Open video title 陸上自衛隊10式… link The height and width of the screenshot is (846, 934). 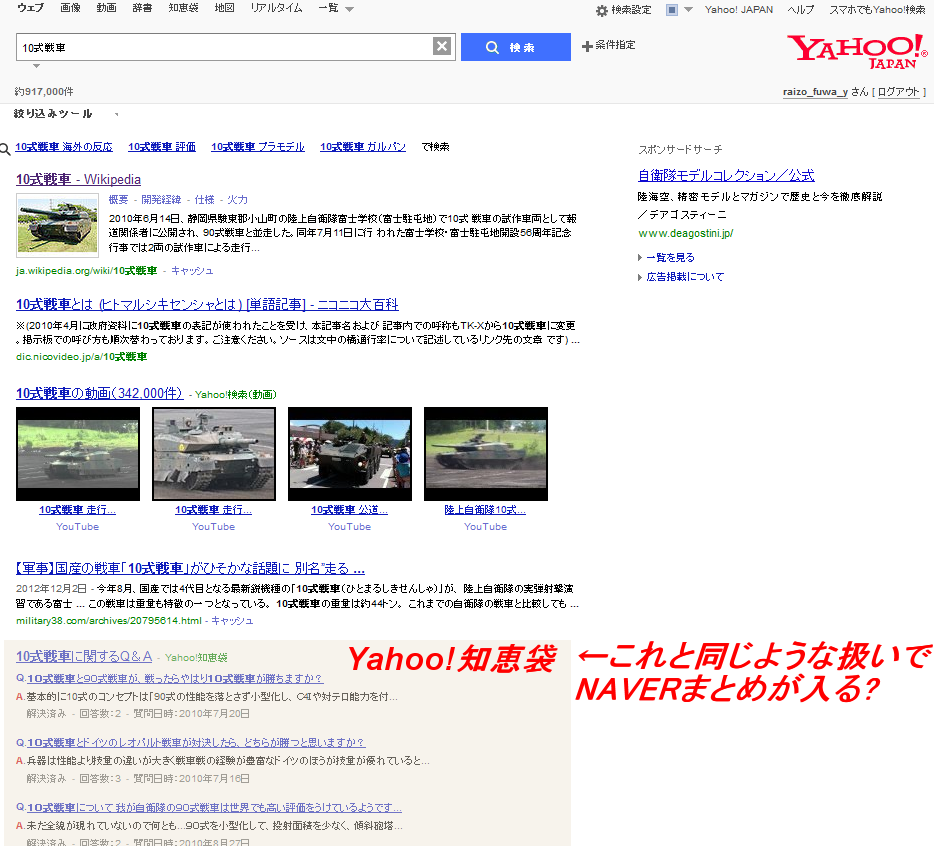coord(485,510)
